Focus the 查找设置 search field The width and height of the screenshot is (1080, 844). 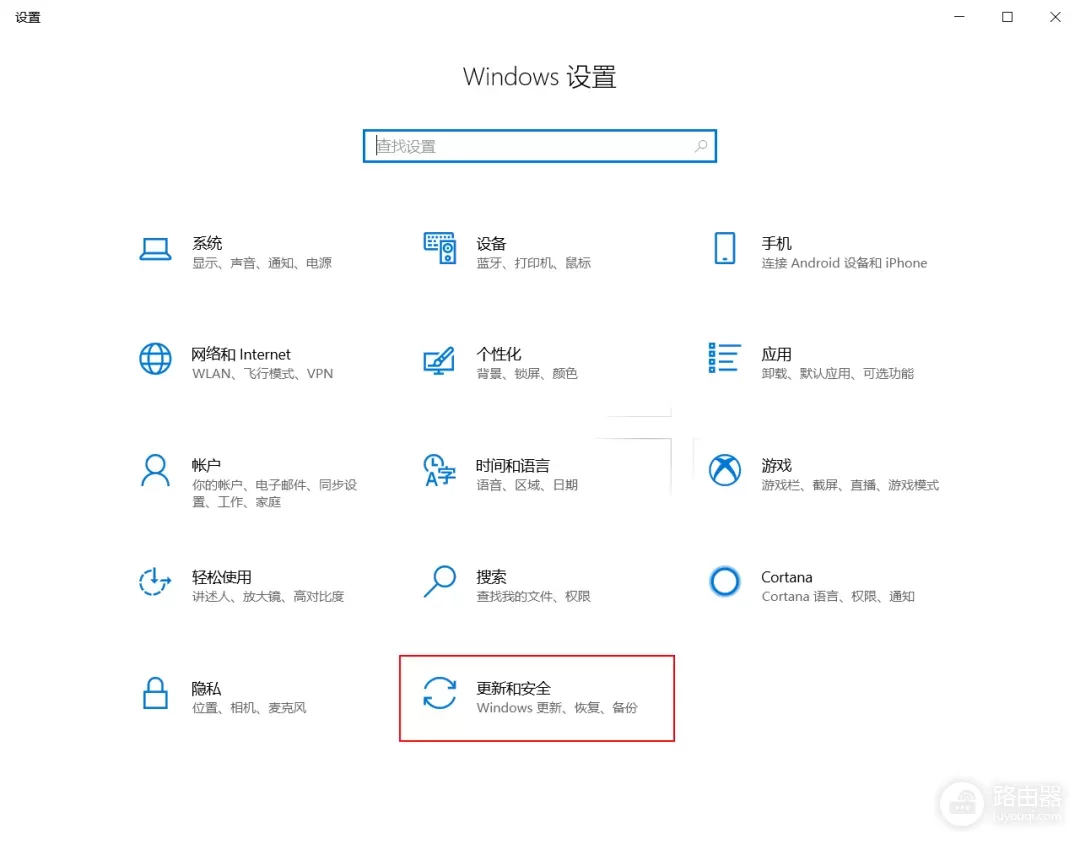click(x=540, y=146)
